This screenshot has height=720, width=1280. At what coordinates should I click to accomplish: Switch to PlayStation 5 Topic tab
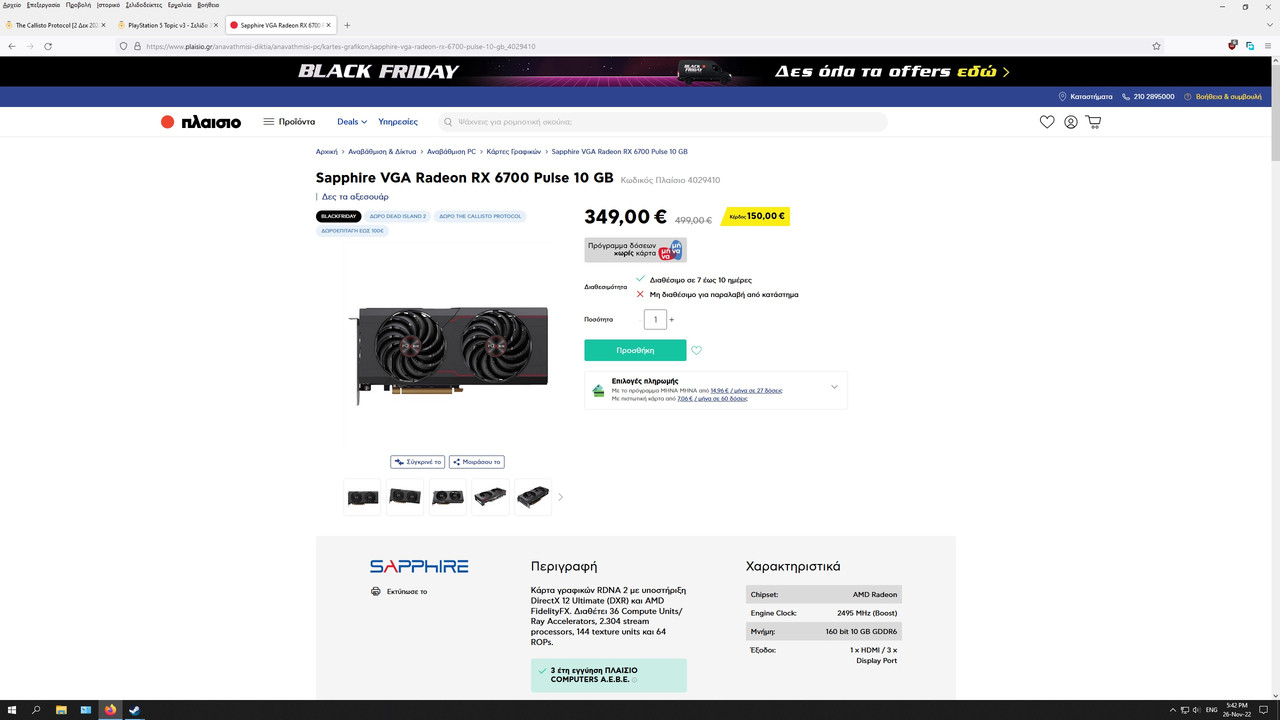(166, 25)
